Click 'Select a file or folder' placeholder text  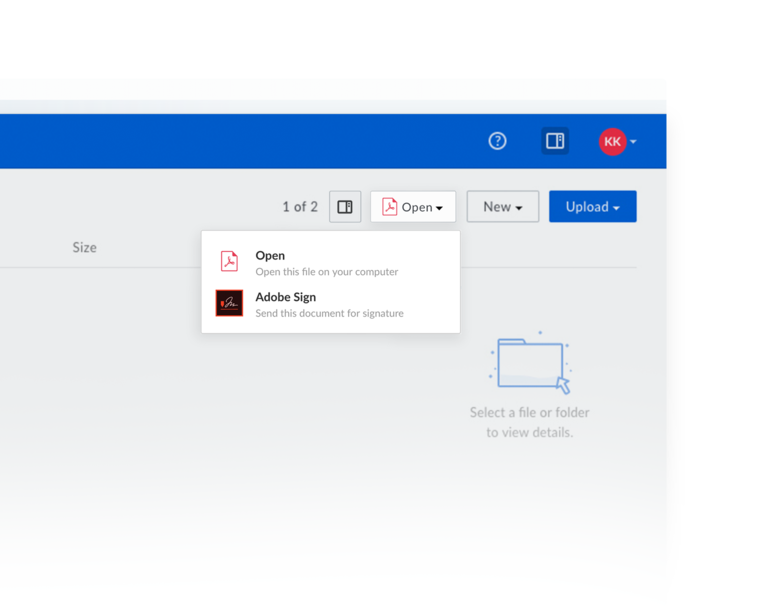point(529,412)
